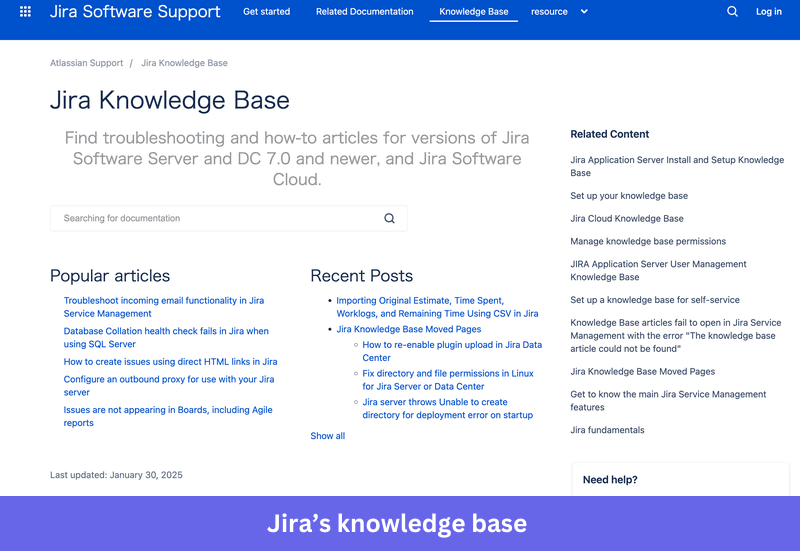Open Manage knowledge base permissions link
Screen dimensions: 800x551
point(648,241)
